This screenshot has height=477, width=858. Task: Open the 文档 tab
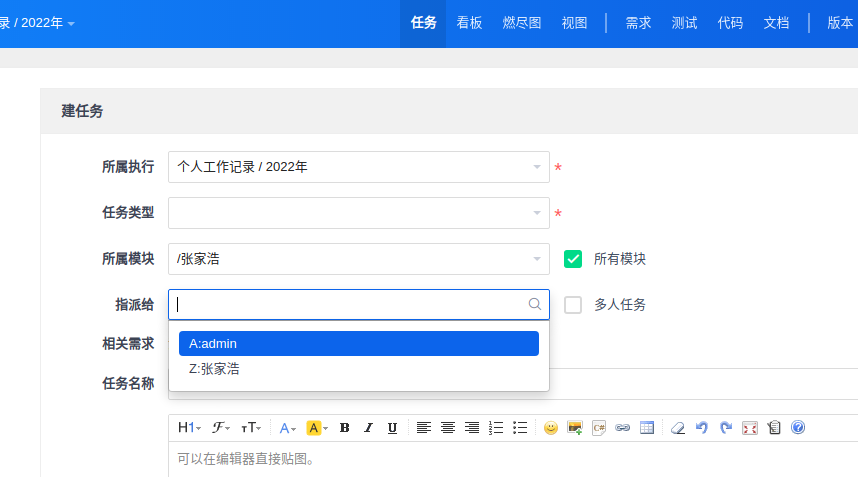coord(776,23)
